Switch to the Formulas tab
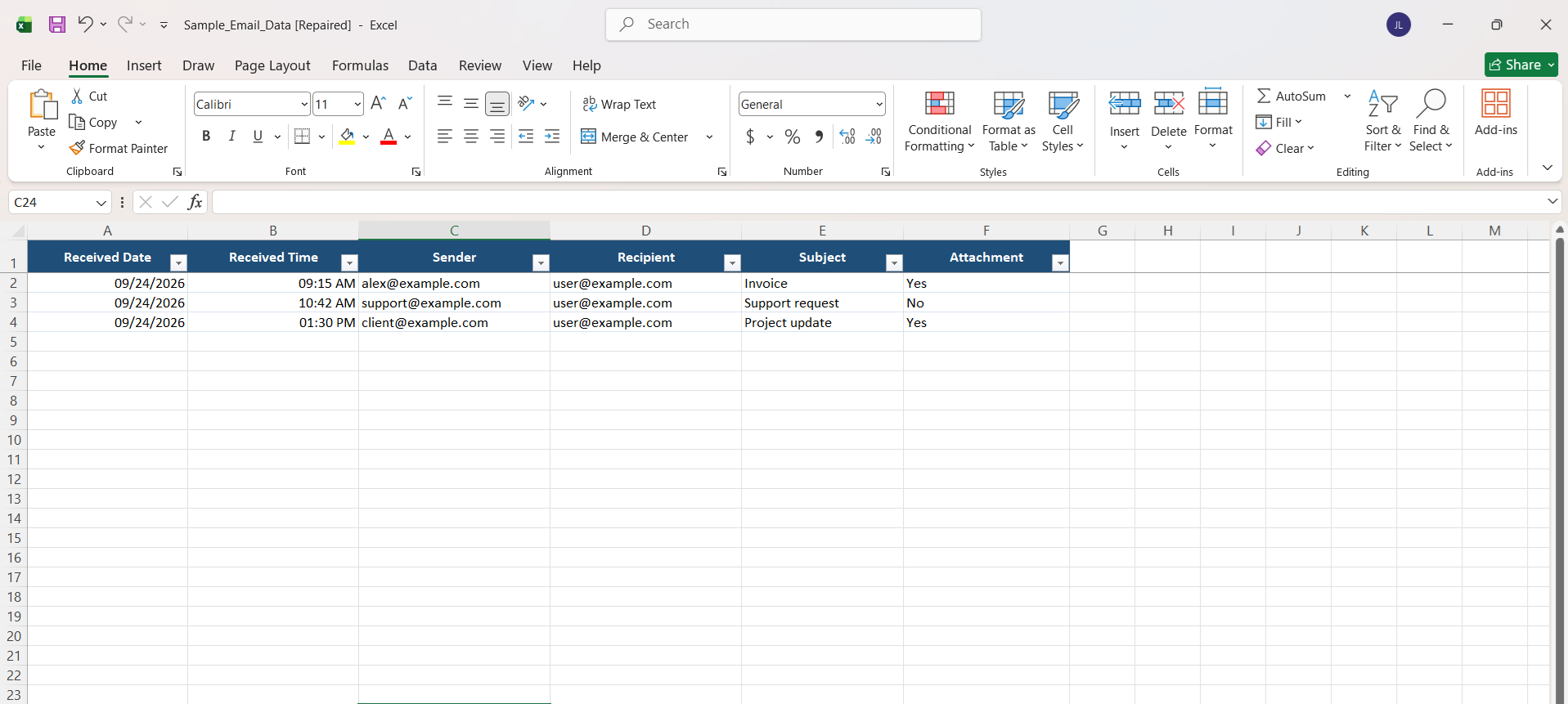Image resolution: width=1568 pixels, height=704 pixels. click(x=360, y=65)
